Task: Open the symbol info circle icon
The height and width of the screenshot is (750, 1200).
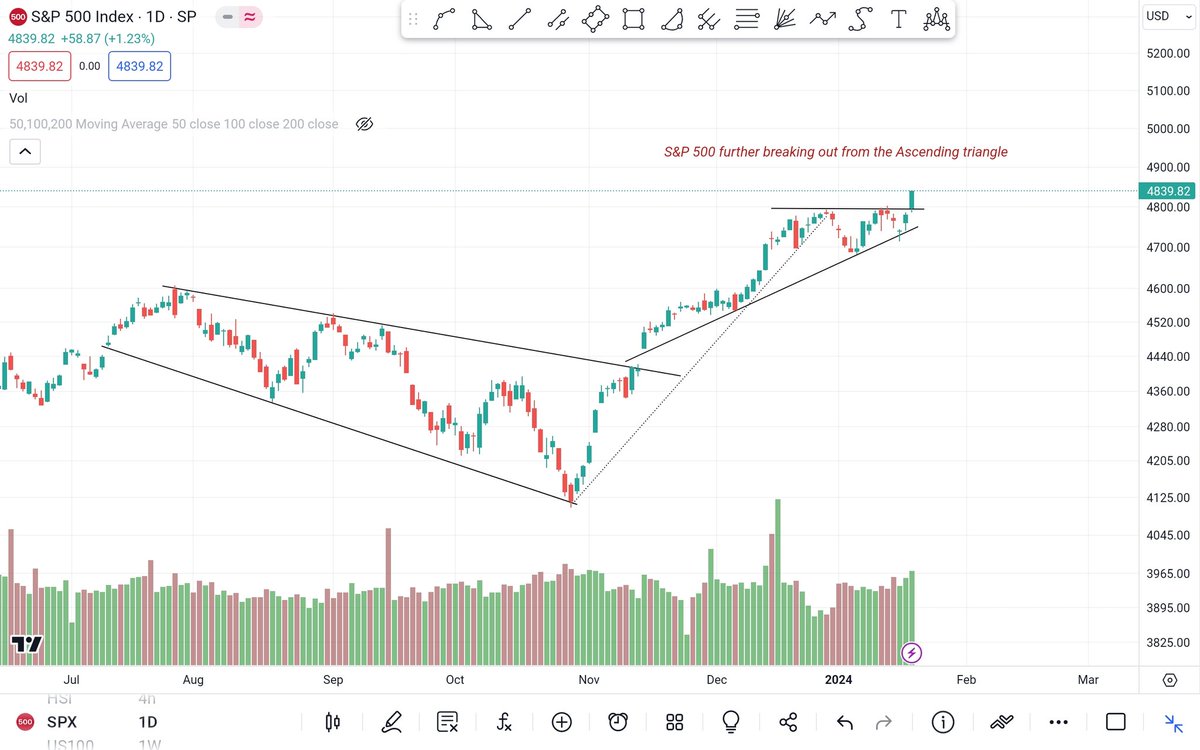Action: pos(942,722)
